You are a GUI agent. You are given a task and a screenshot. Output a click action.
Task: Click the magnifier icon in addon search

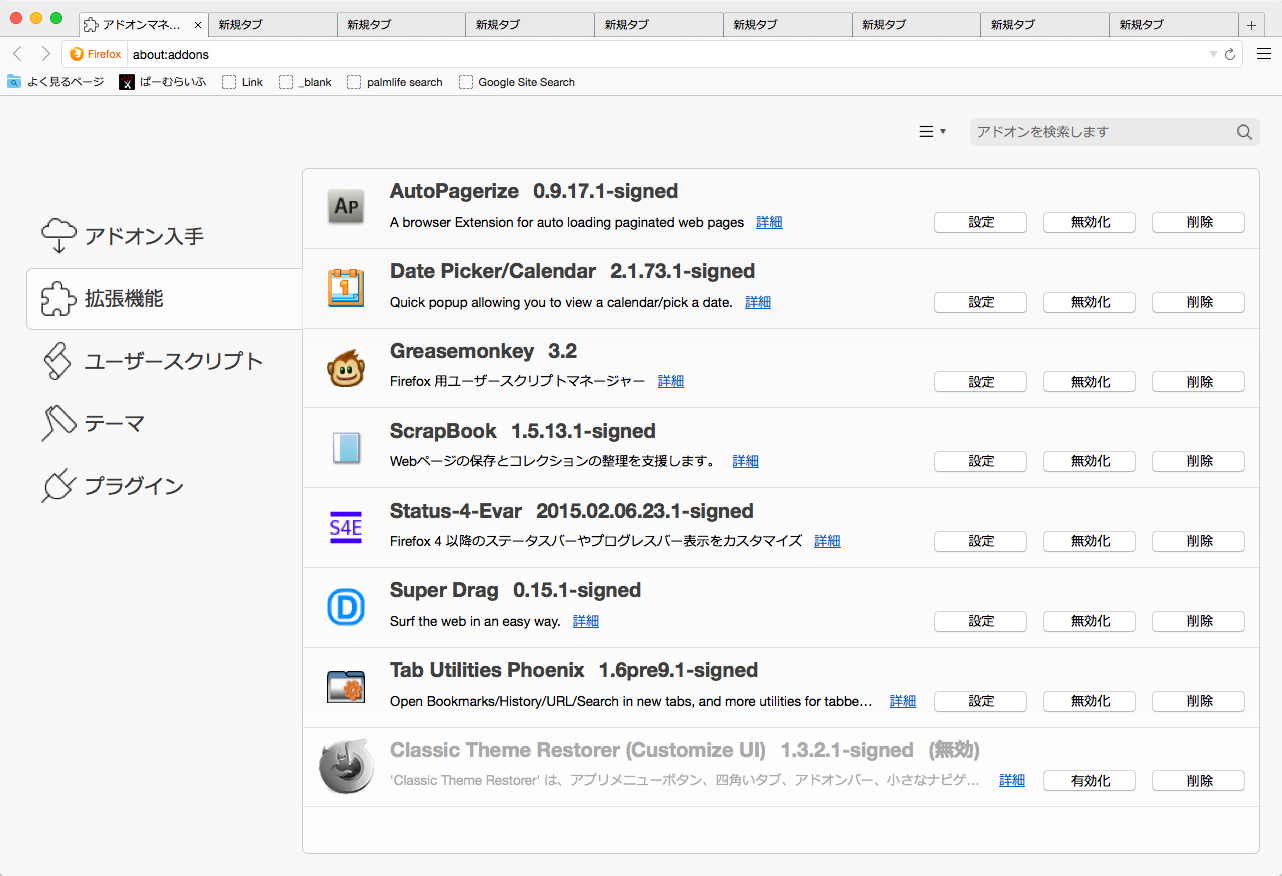click(1244, 132)
